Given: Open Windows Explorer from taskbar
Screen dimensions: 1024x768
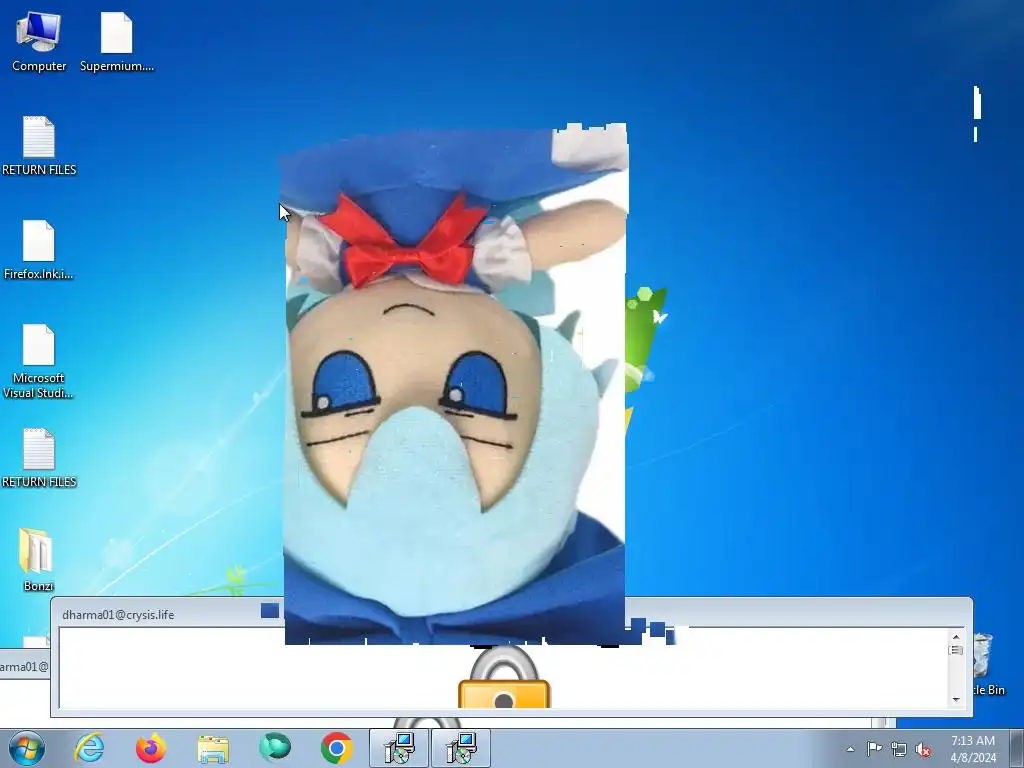Looking at the screenshot, I should tap(213, 749).
